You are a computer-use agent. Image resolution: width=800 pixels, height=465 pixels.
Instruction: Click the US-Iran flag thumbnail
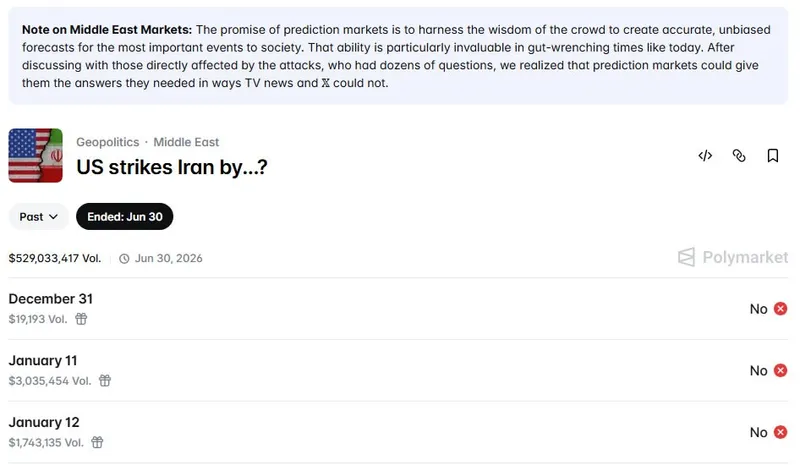36,156
